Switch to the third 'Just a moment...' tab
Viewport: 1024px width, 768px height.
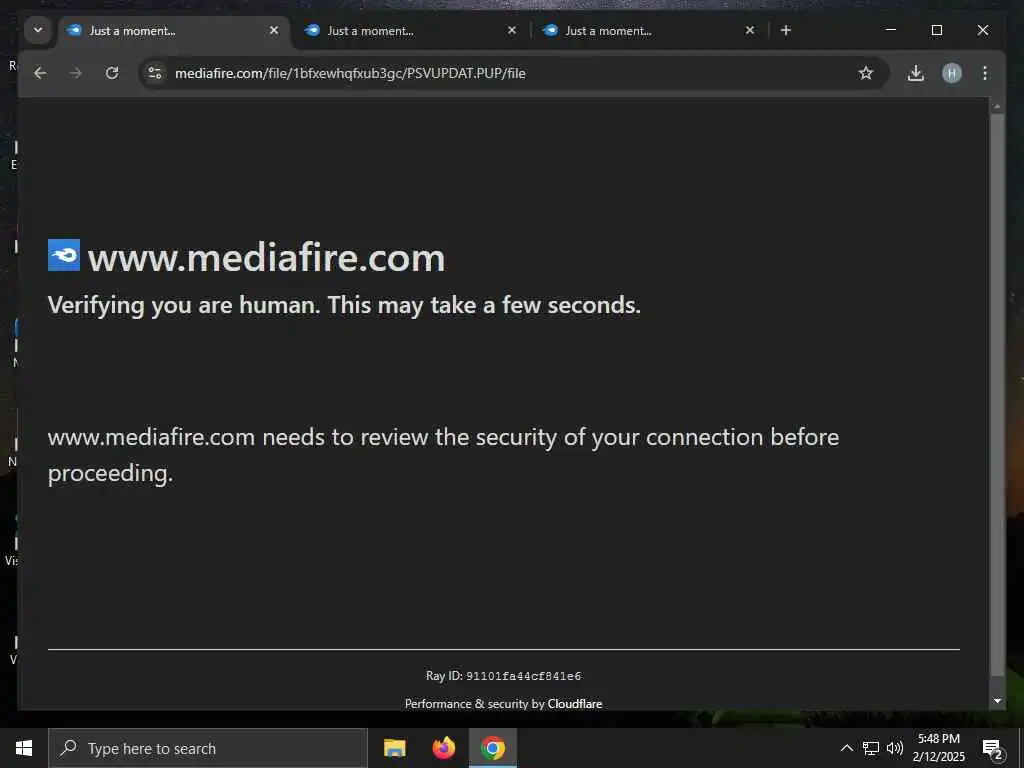(650, 31)
